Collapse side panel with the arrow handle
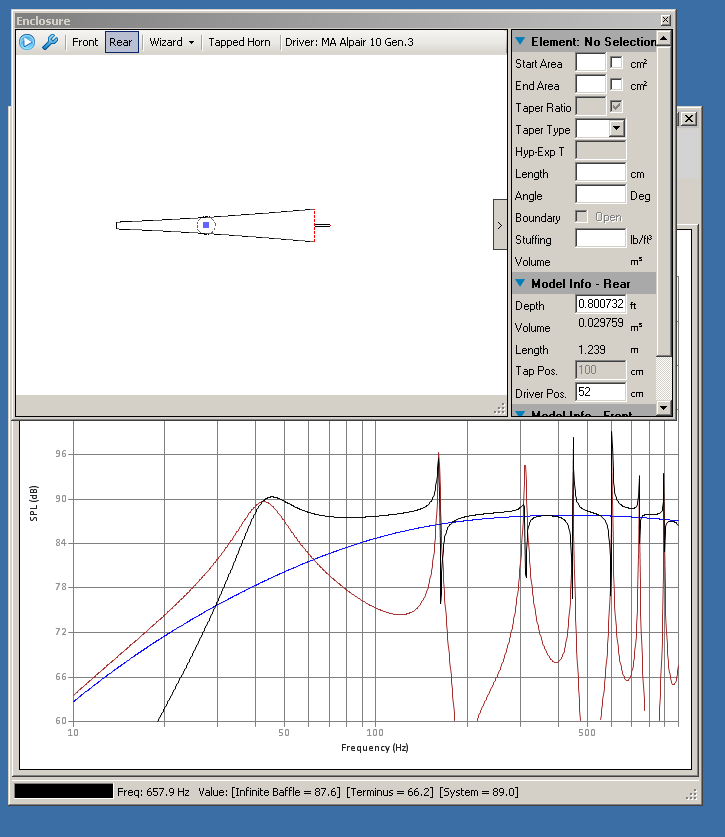 [x=500, y=225]
